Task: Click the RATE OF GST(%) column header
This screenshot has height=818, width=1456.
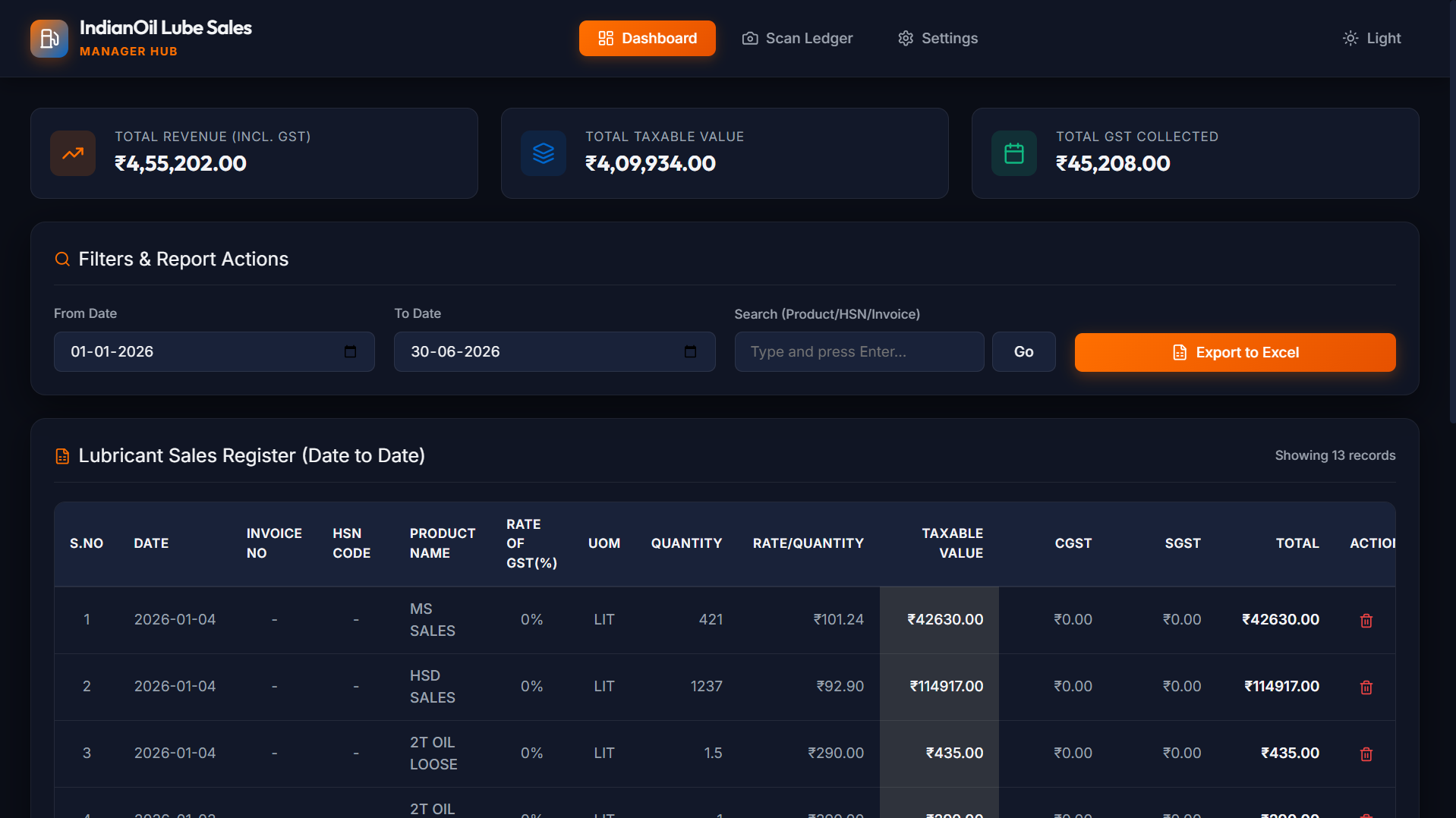Action: click(531, 543)
